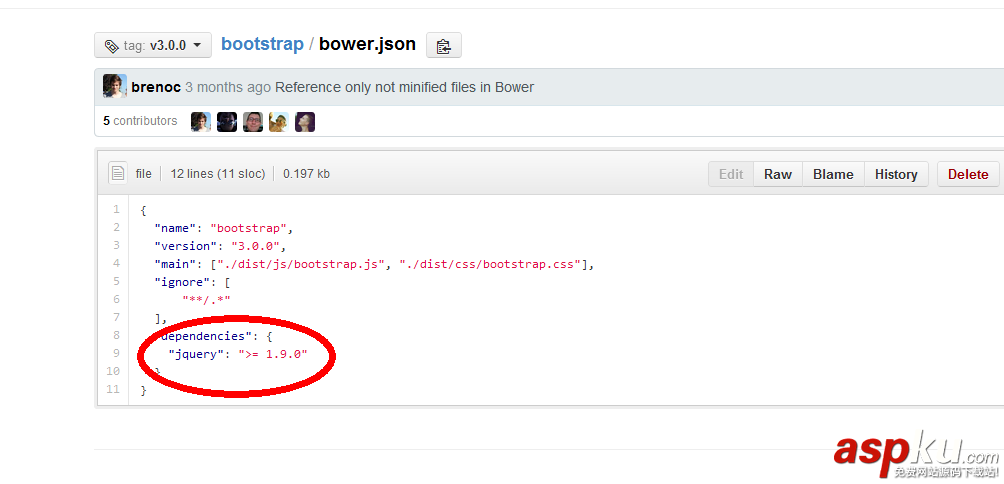Image resolution: width=1004 pixels, height=484 pixels.
Task: View the Raw file
Action: coord(778,174)
